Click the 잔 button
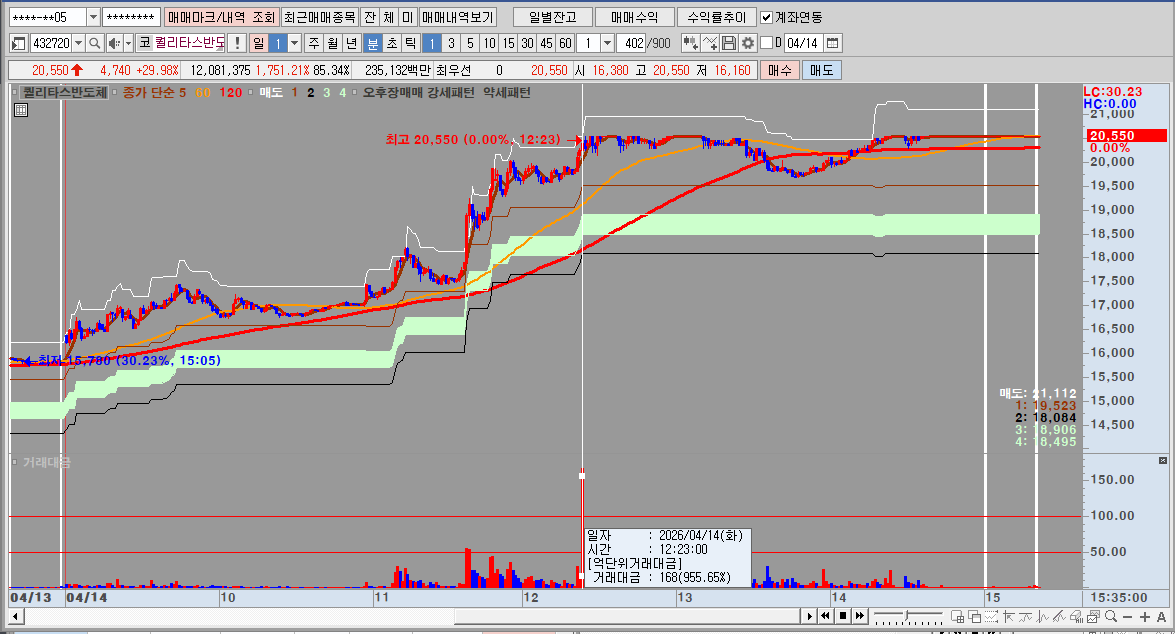The width and height of the screenshot is (1175, 634). 369,17
